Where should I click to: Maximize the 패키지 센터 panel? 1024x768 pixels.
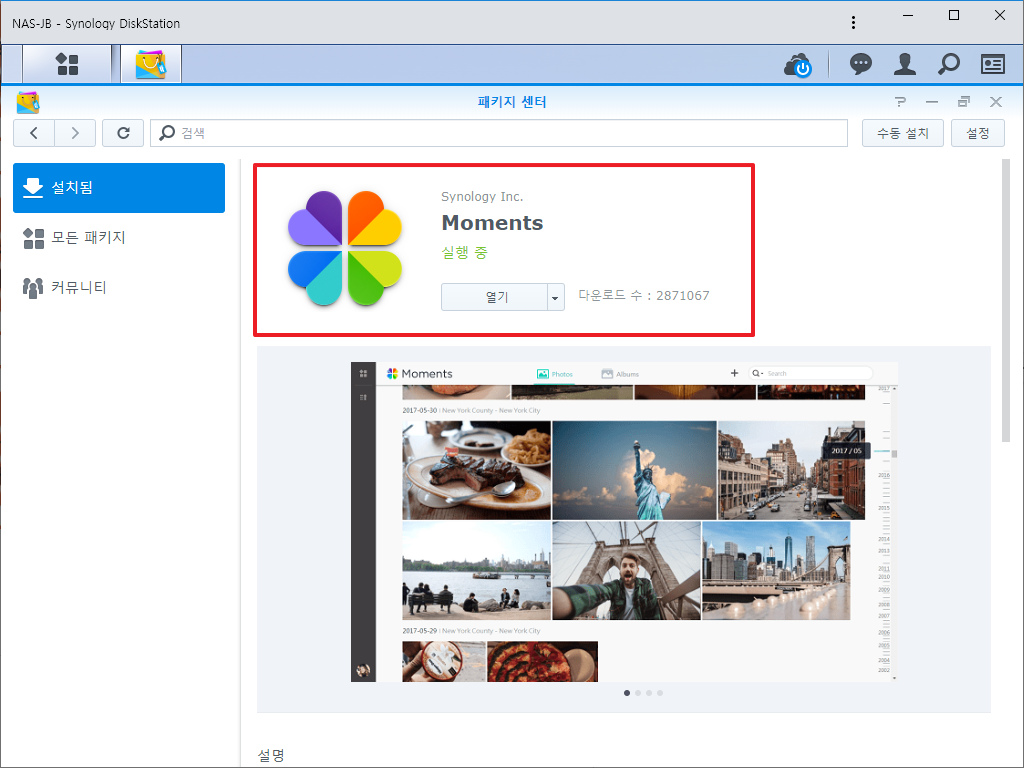coord(964,102)
